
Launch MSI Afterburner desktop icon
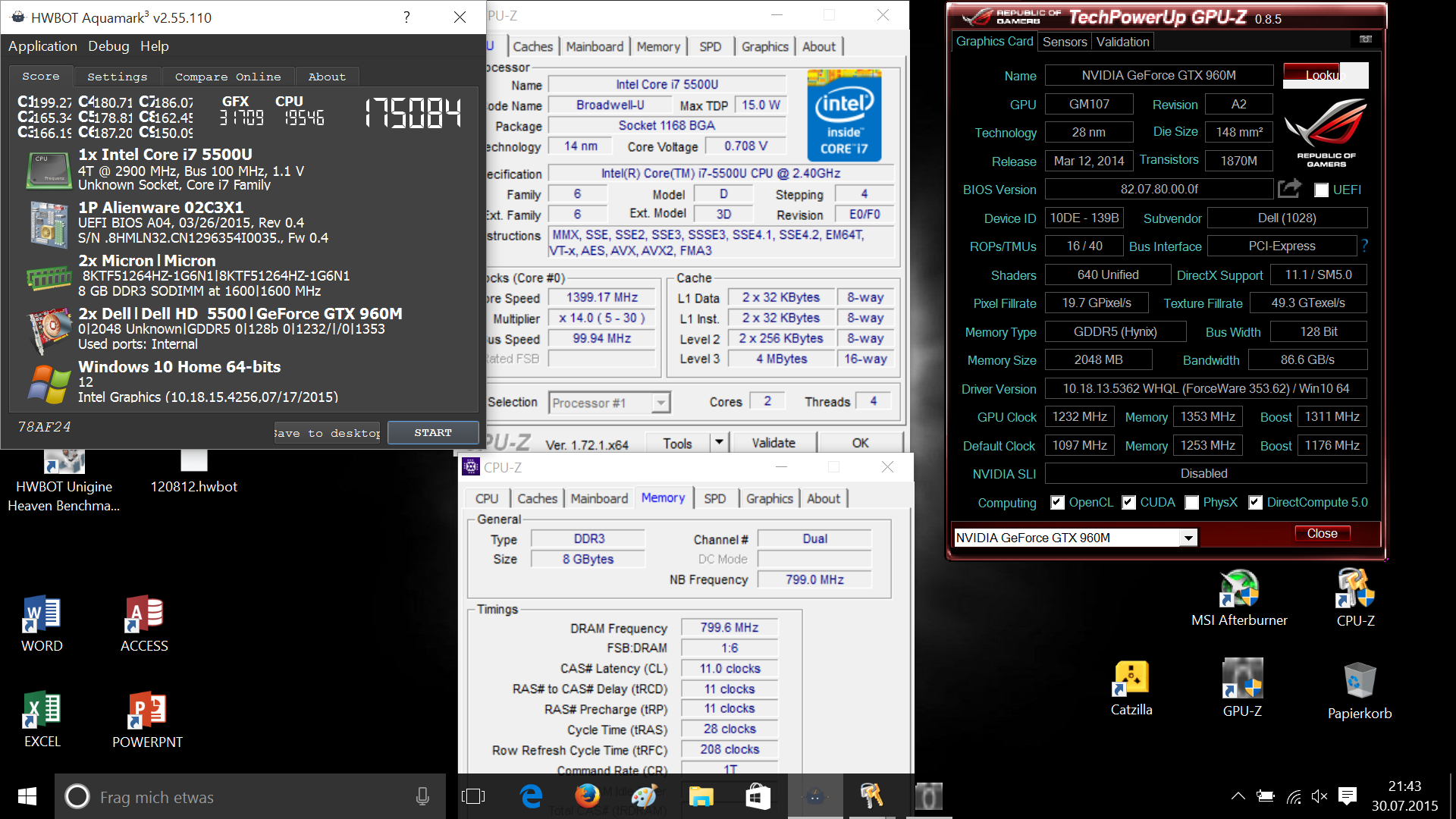coord(1239,598)
